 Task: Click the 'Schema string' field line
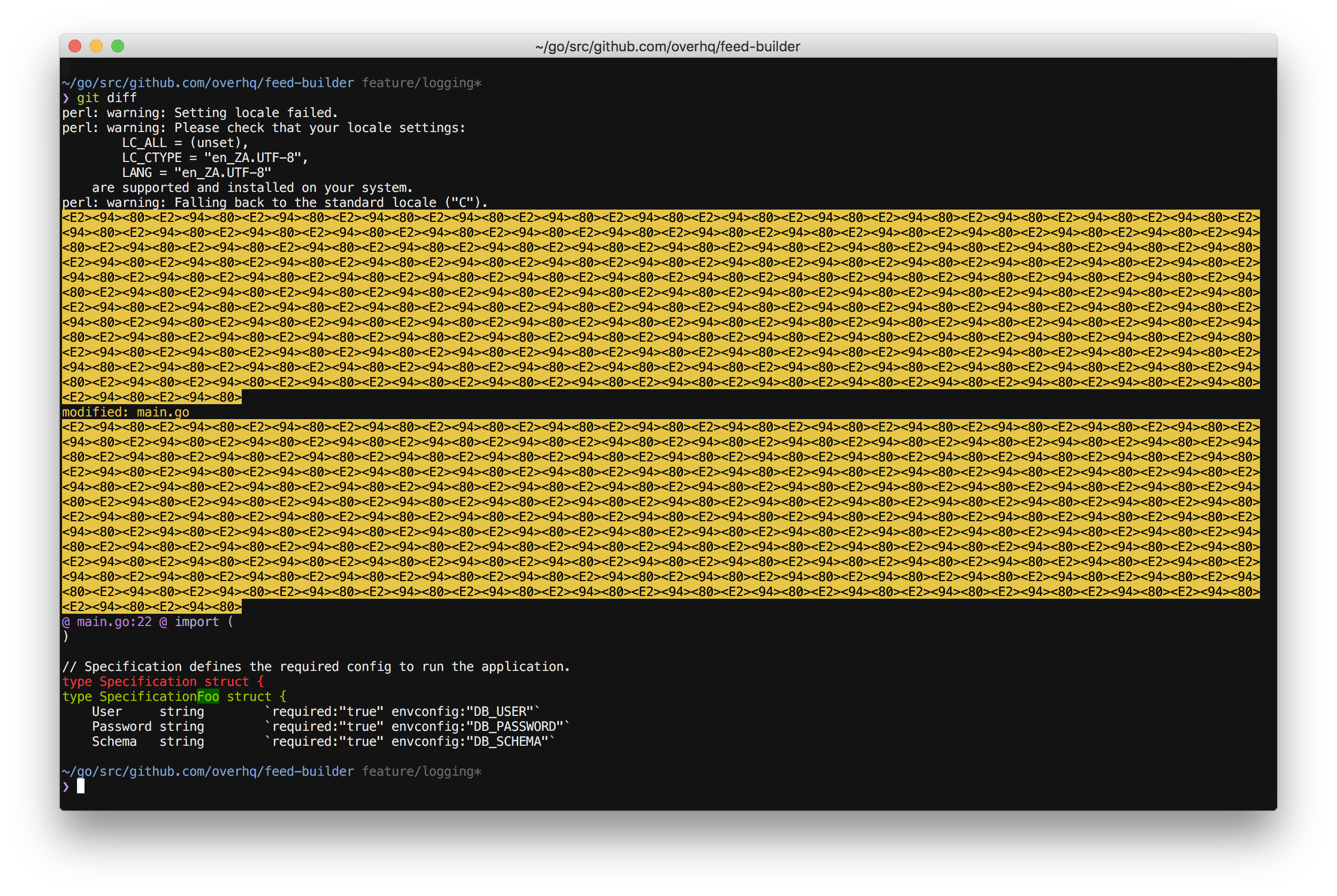pyautogui.click(x=148, y=741)
